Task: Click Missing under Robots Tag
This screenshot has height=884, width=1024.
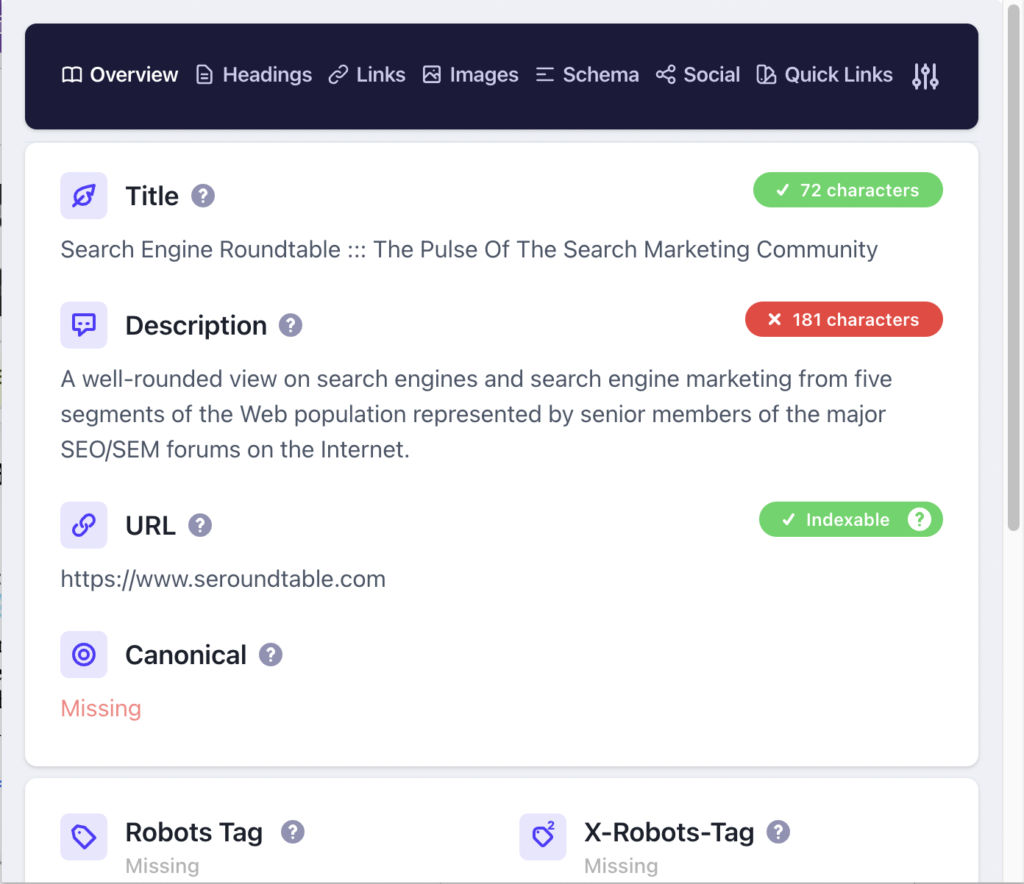Action: click(162, 866)
